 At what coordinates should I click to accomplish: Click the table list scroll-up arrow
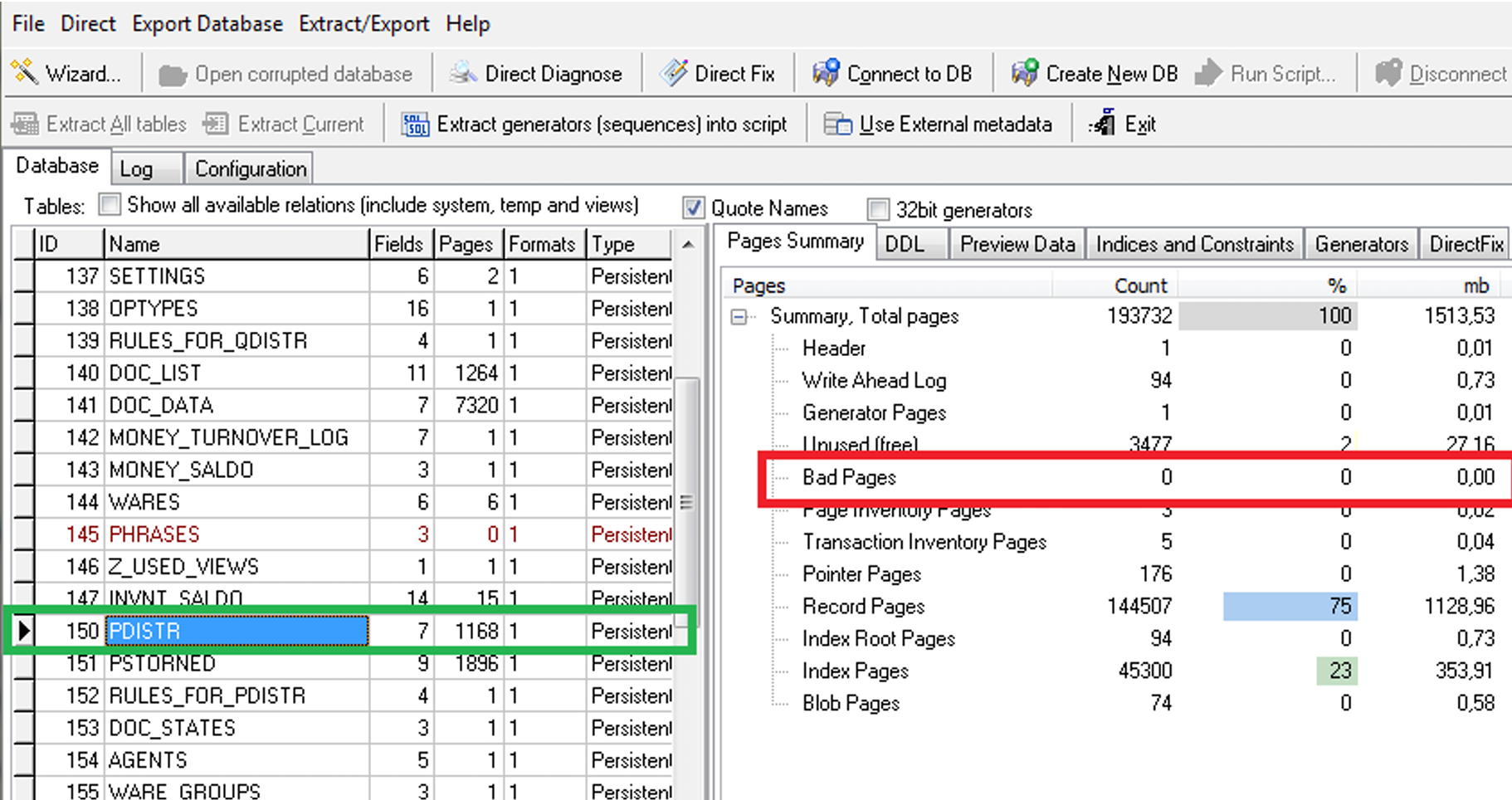[x=688, y=244]
